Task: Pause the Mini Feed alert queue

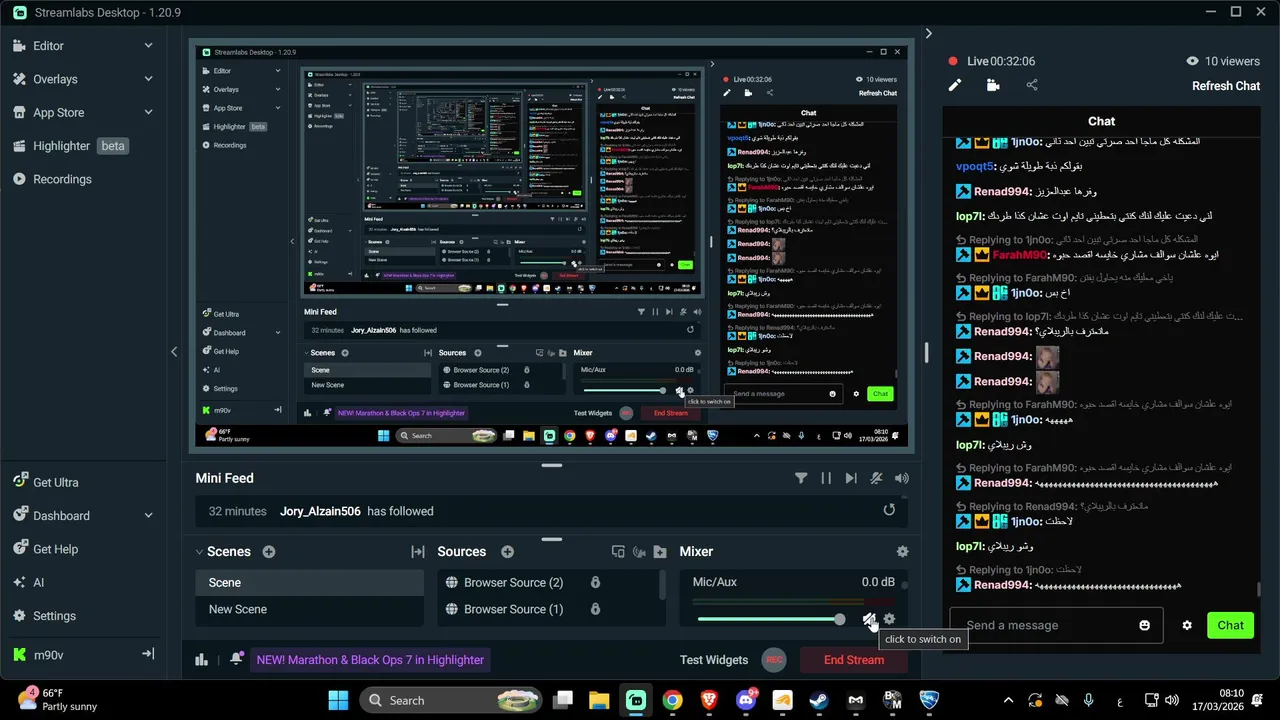Action: (826, 478)
